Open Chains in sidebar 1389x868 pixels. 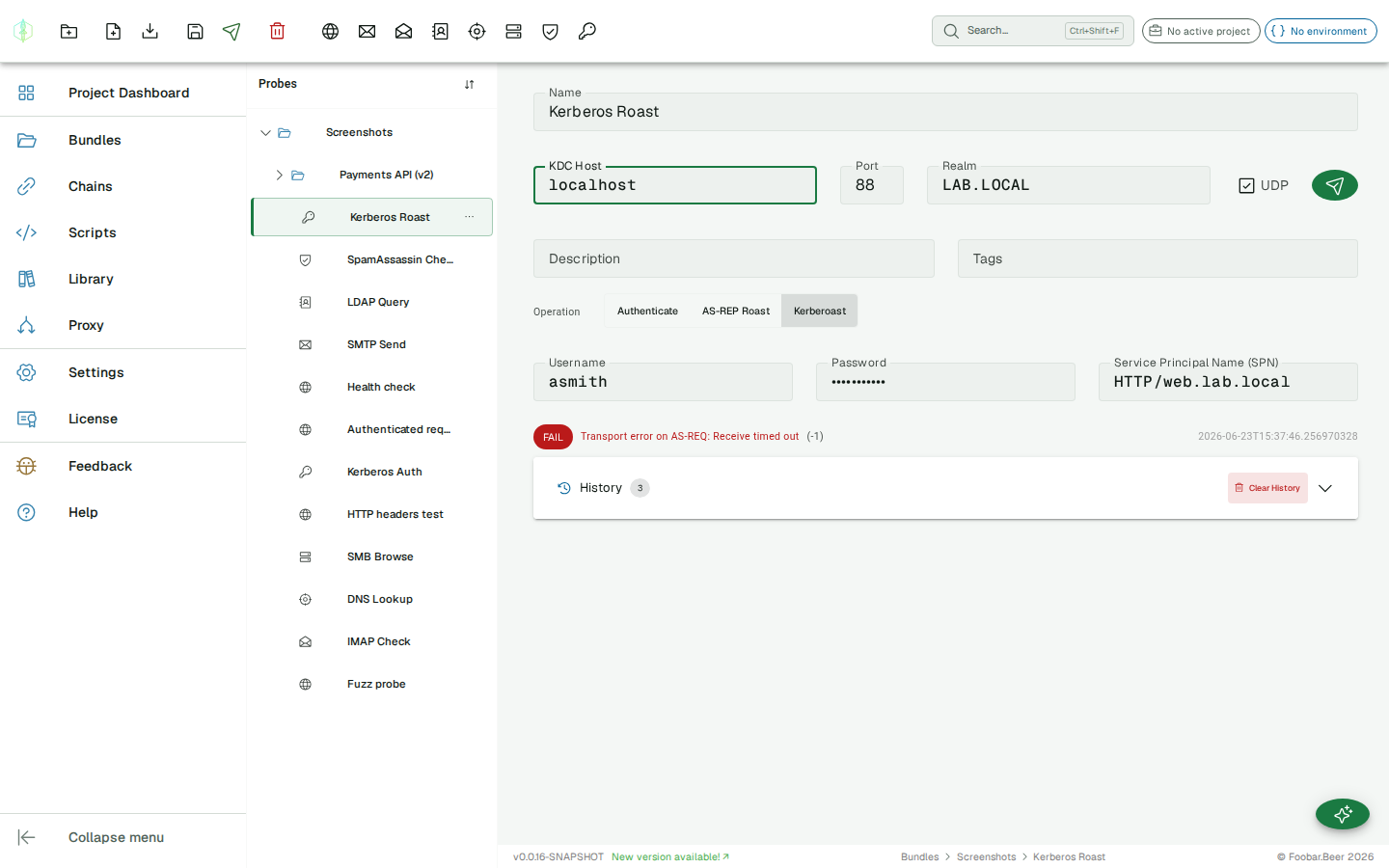click(123, 186)
